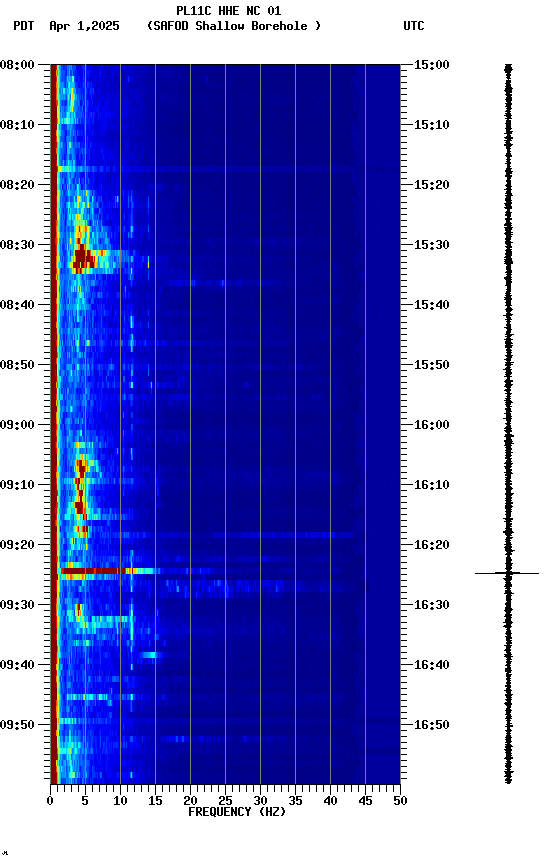Screen dimensions: 552x864
Task: Click the UTC timezone label
Action: click(414, 26)
